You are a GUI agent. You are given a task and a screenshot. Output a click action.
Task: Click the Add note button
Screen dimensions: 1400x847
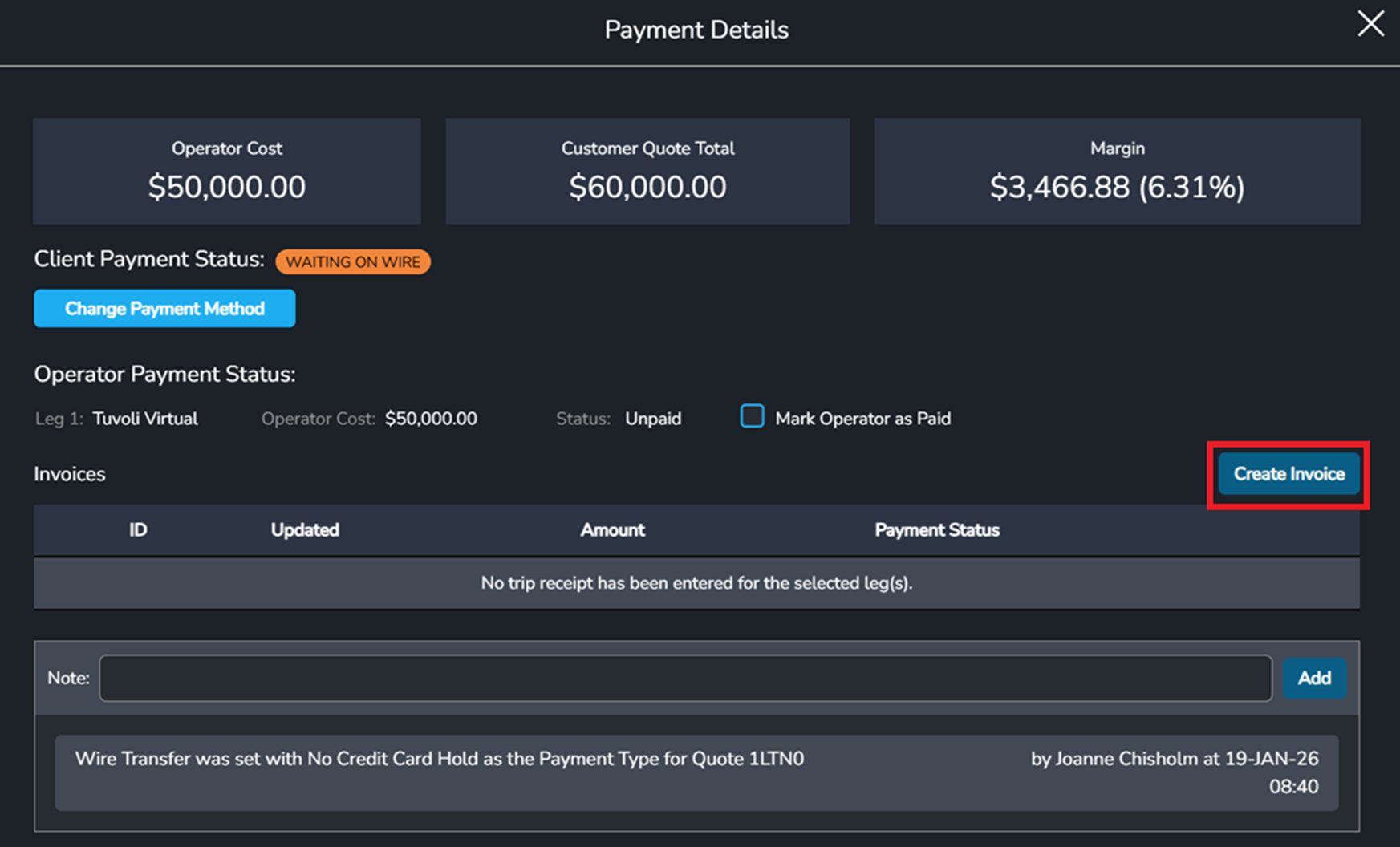1313,679
